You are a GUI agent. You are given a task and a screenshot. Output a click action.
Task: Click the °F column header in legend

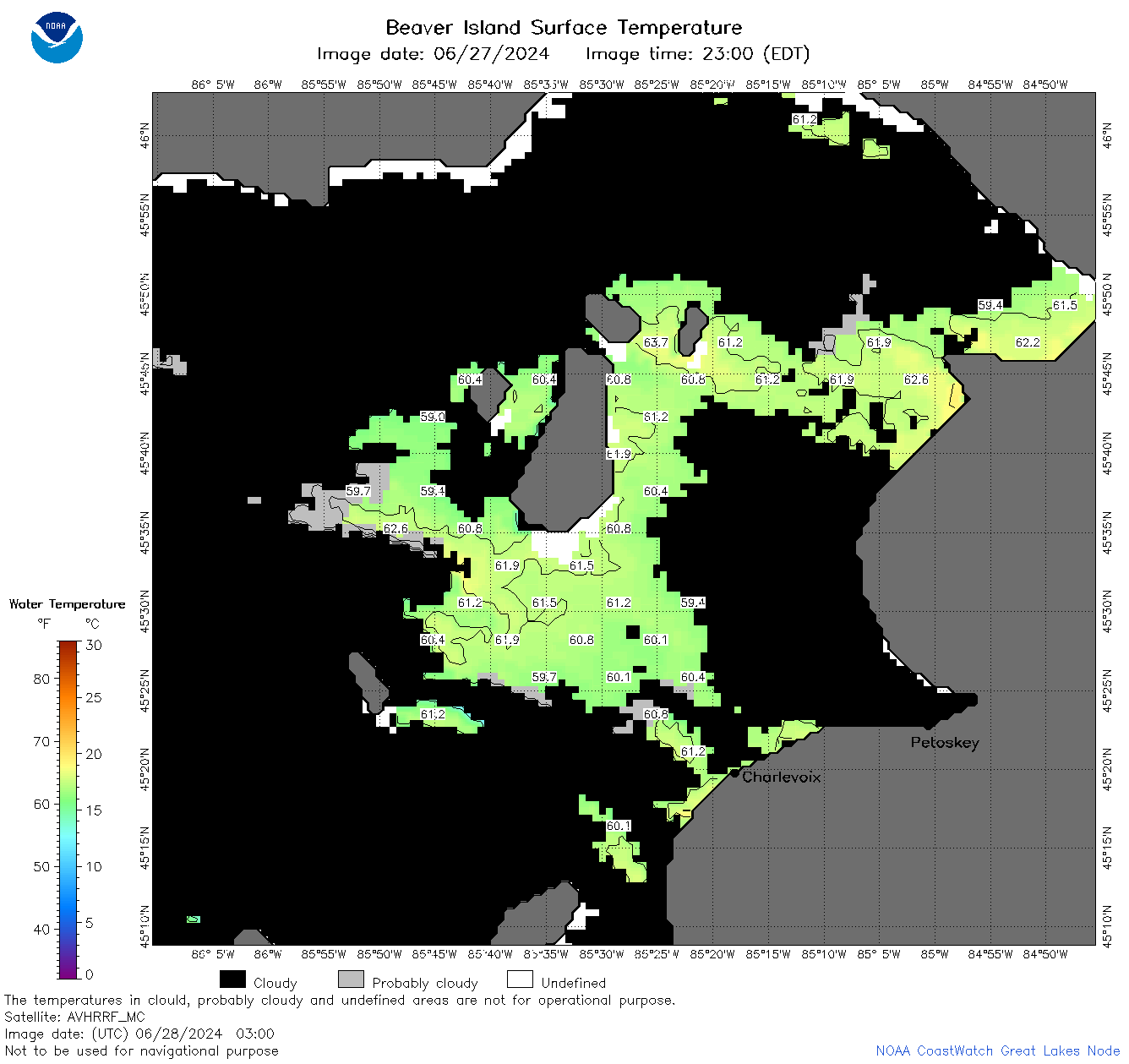[x=44, y=624]
